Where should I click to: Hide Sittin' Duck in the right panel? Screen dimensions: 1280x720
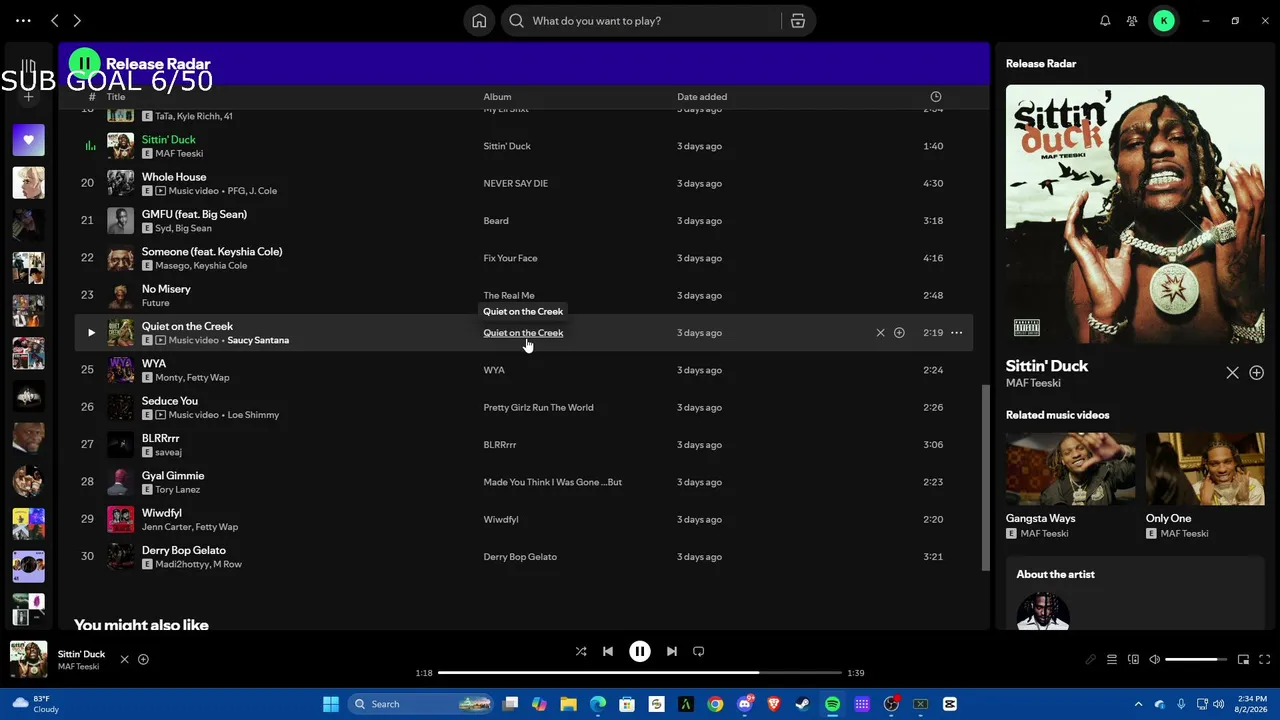pos(1233,373)
